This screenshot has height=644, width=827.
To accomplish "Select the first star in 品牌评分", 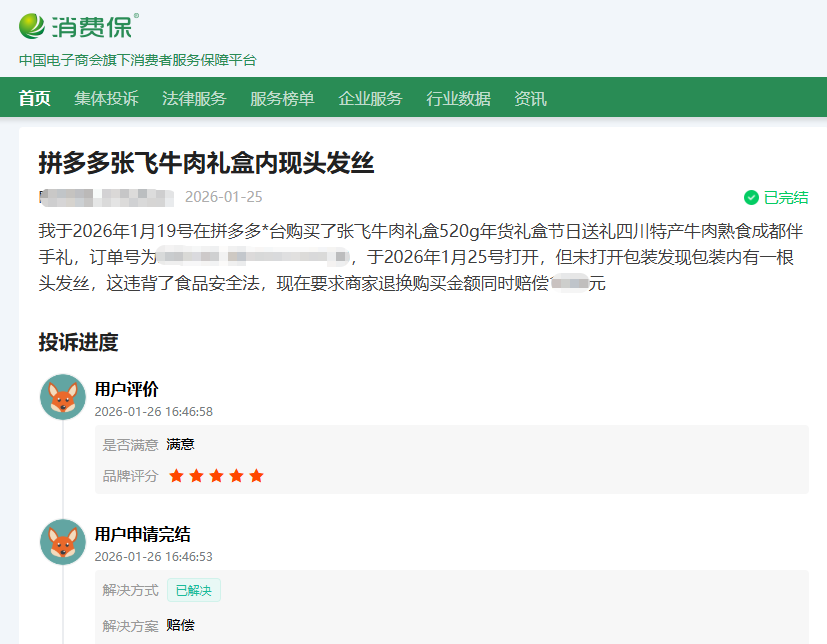I will (177, 476).
